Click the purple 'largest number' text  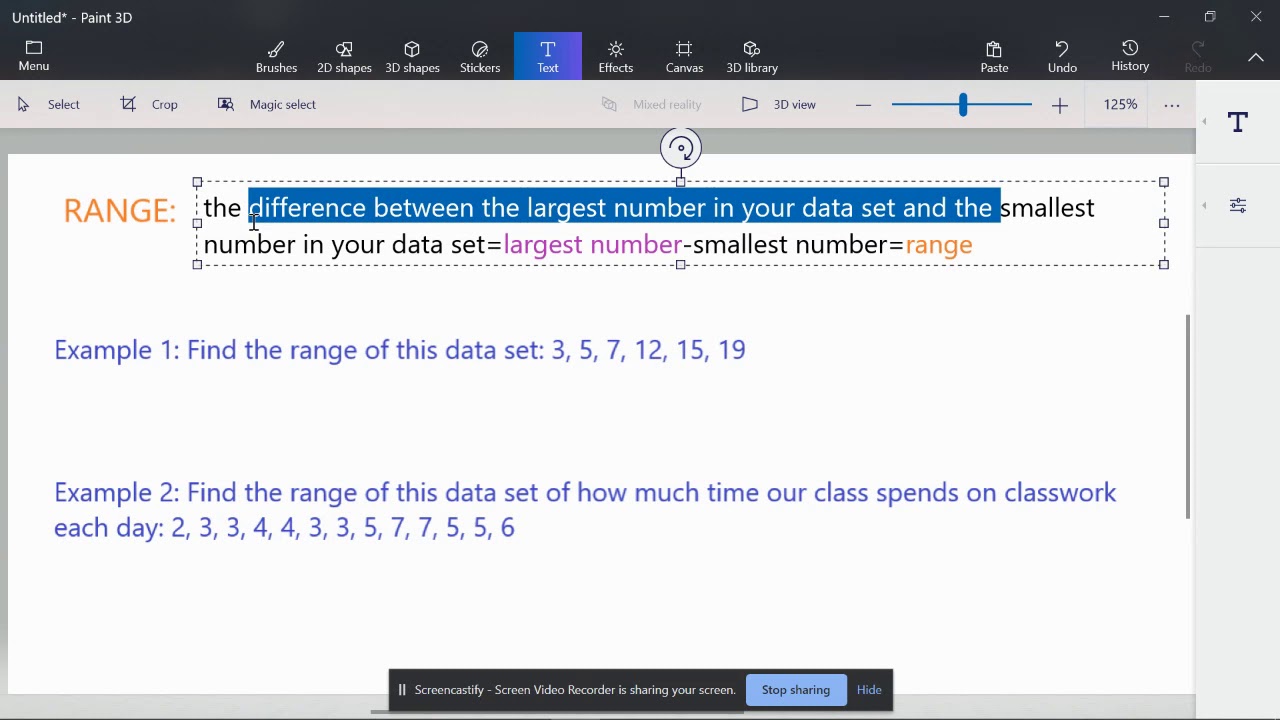pos(593,245)
